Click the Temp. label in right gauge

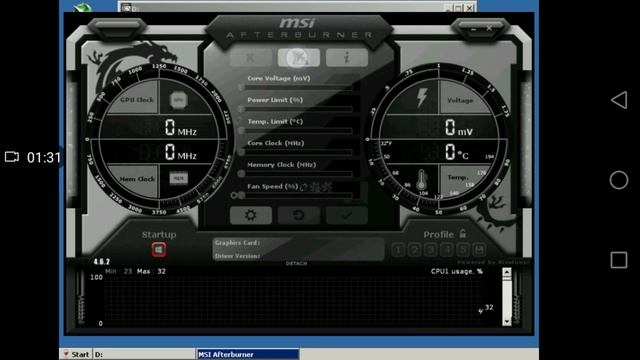(458, 177)
